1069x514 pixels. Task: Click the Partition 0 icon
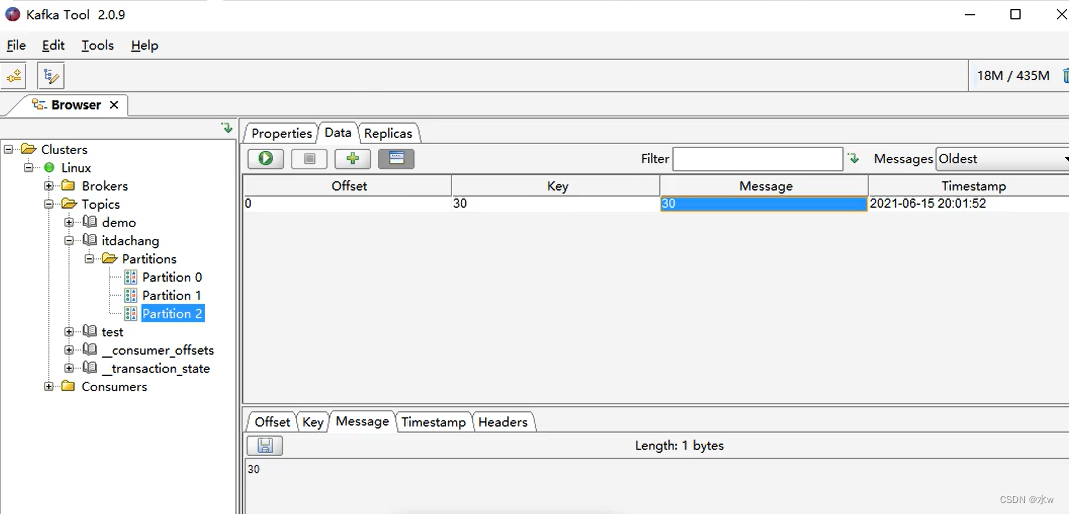point(131,277)
